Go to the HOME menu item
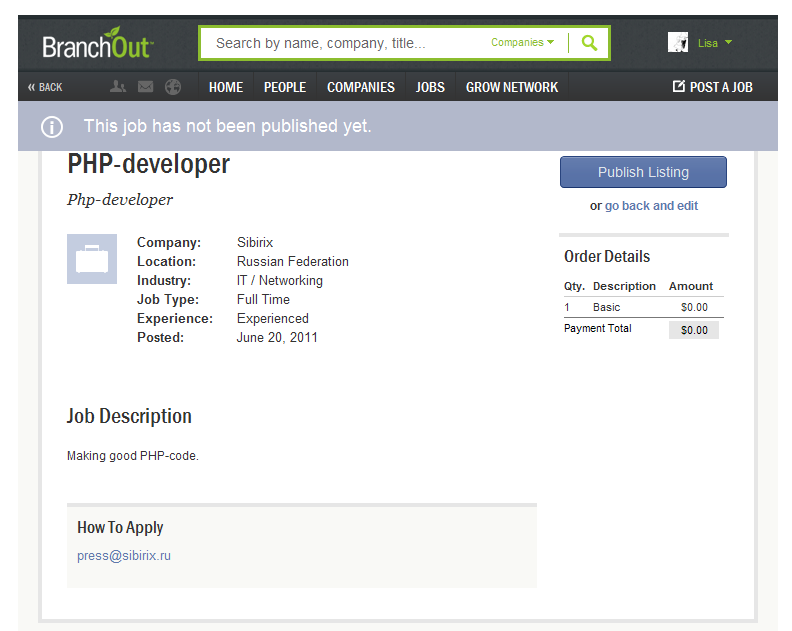The width and height of the screenshot is (792, 631). pyautogui.click(x=226, y=87)
